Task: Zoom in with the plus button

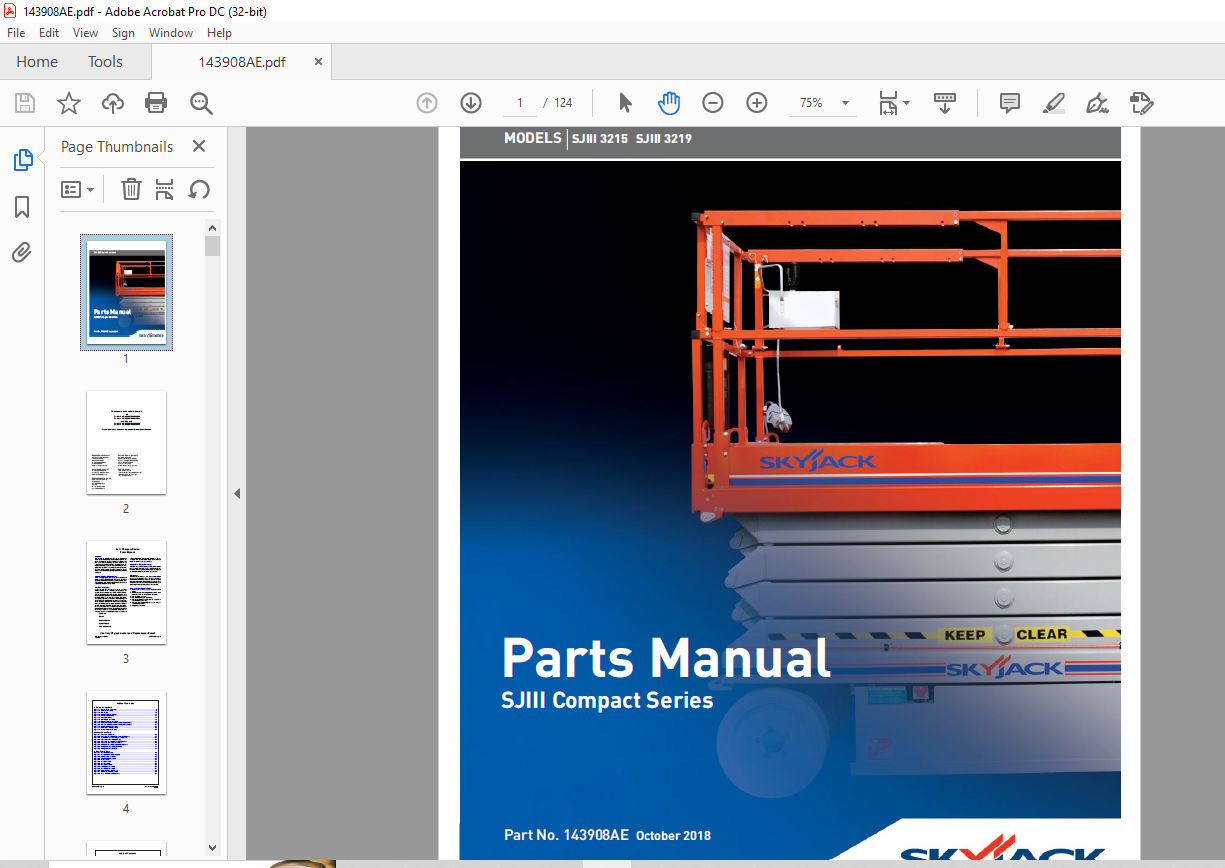Action: tap(757, 103)
